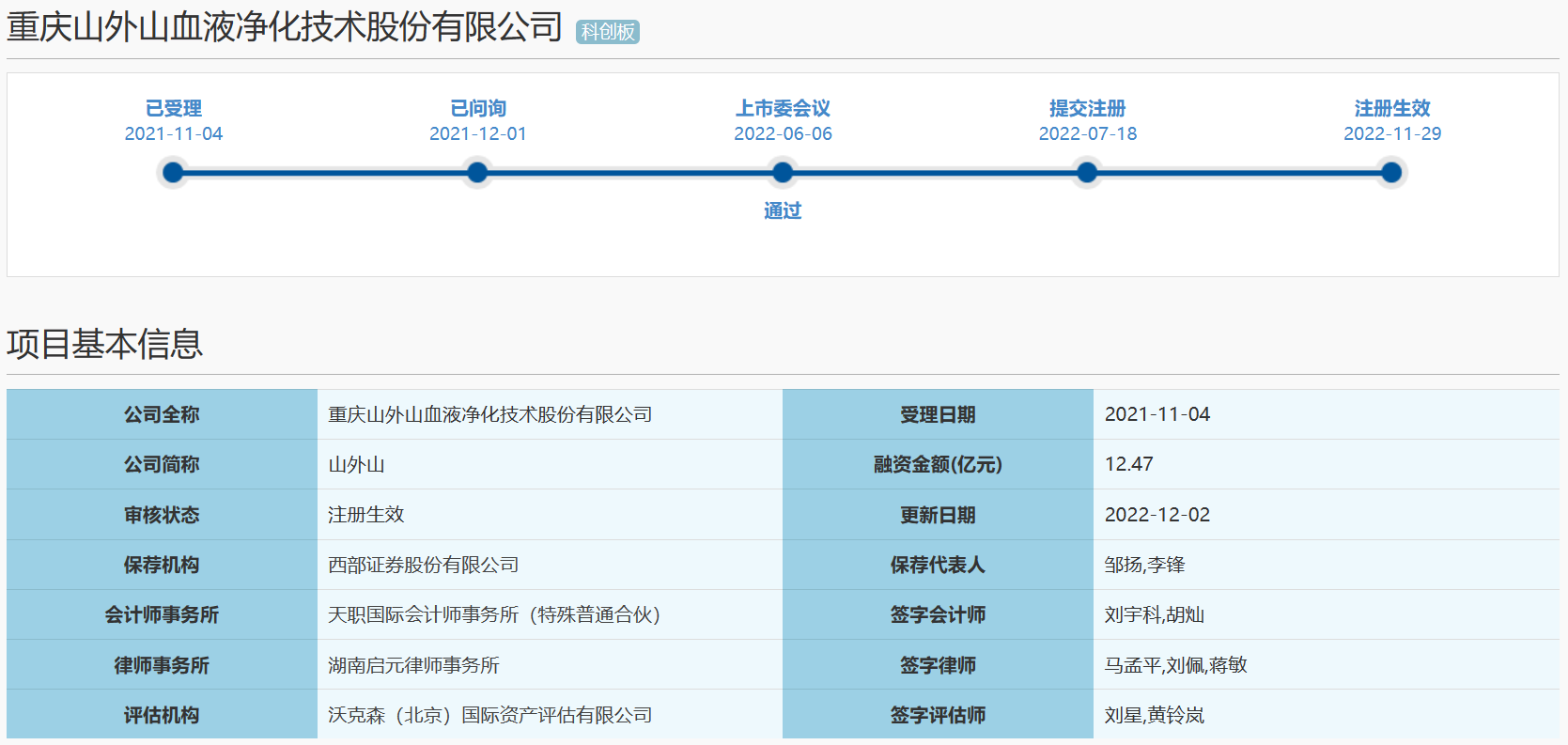Click the 刘宇科,胡灿 accountants value
1568x745 pixels.
tap(1154, 614)
